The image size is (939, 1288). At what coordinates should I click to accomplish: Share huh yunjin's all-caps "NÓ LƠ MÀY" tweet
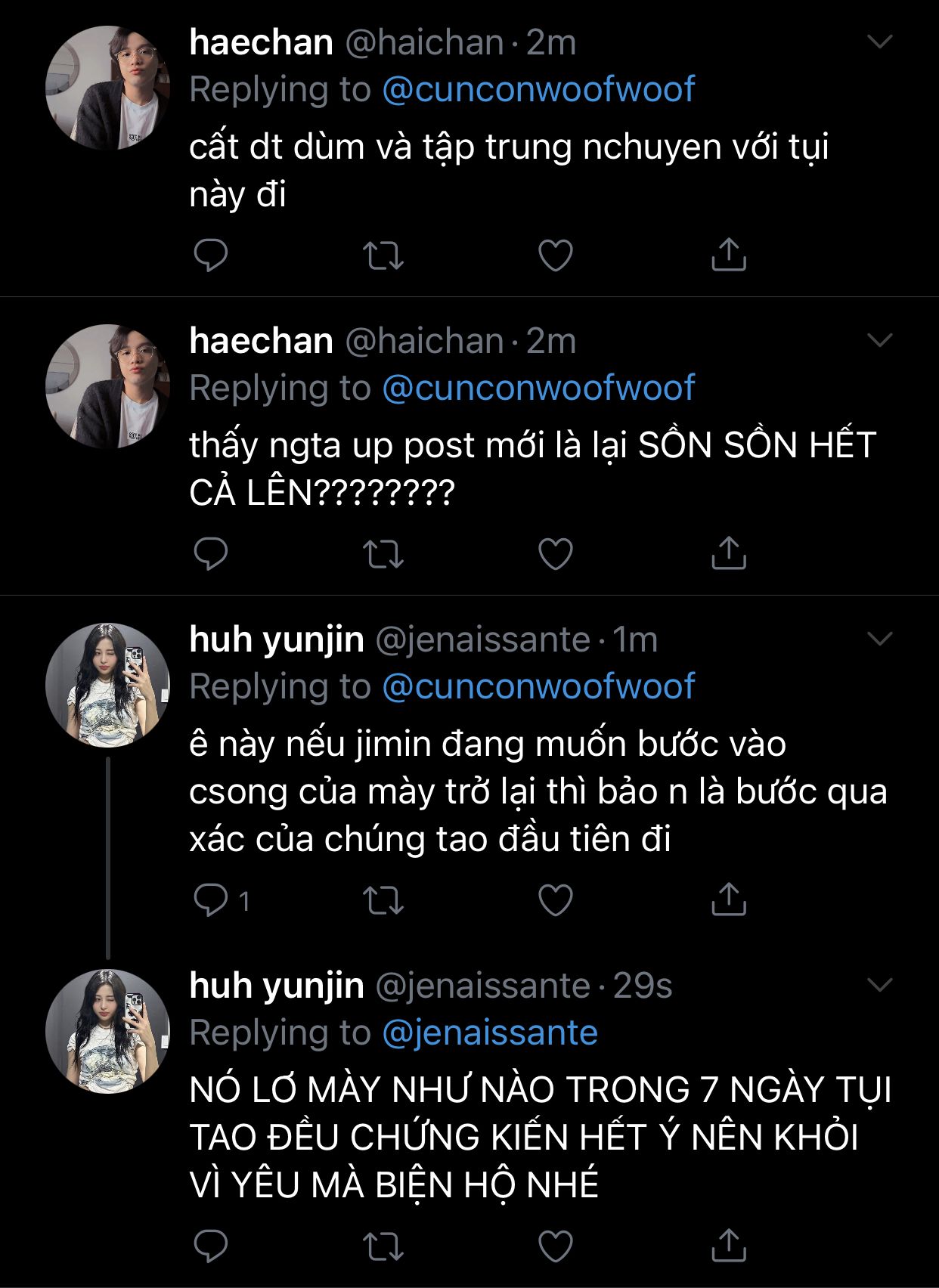click(729, 1246)
